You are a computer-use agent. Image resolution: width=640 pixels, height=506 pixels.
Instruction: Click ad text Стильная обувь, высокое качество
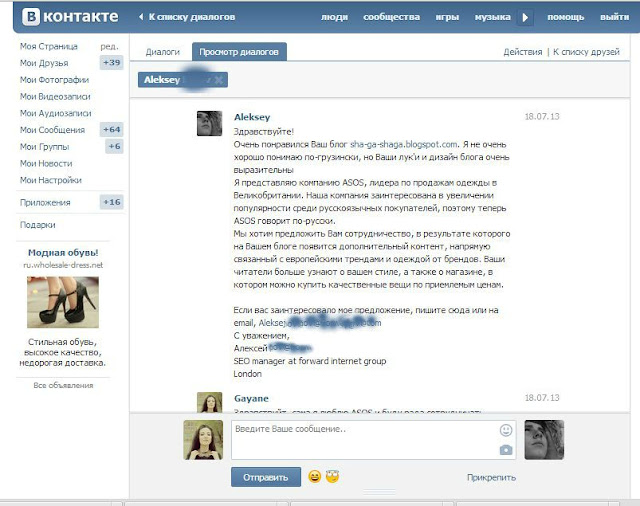pyautogui.click(x=63, y=352)
